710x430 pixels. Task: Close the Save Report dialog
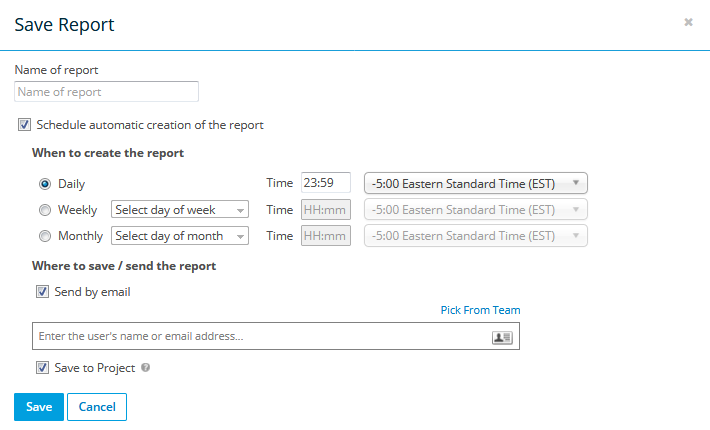(x=688, y=22)
